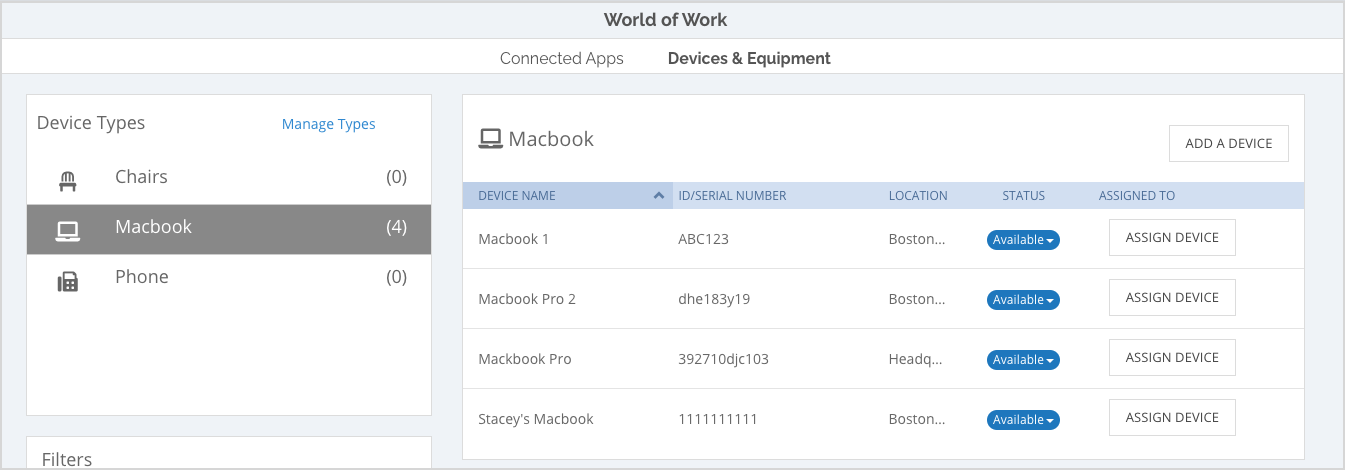The height and width of the screenshot is (470, 1345).
Task: Select Macbook device type
Action: coord(229,229)
